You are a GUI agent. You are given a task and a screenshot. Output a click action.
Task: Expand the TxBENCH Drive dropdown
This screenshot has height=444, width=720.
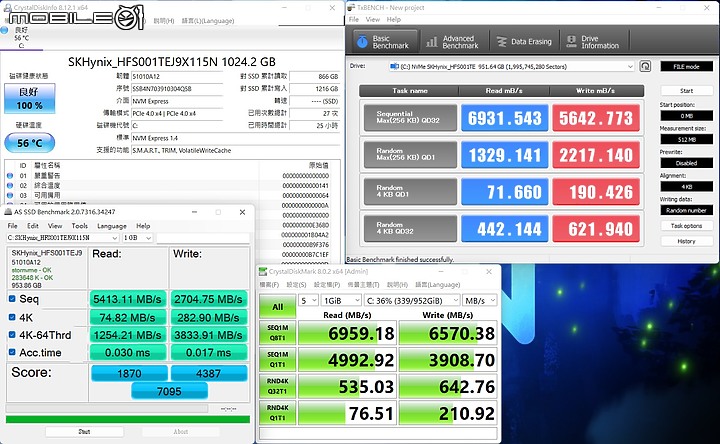click(630, 67)
